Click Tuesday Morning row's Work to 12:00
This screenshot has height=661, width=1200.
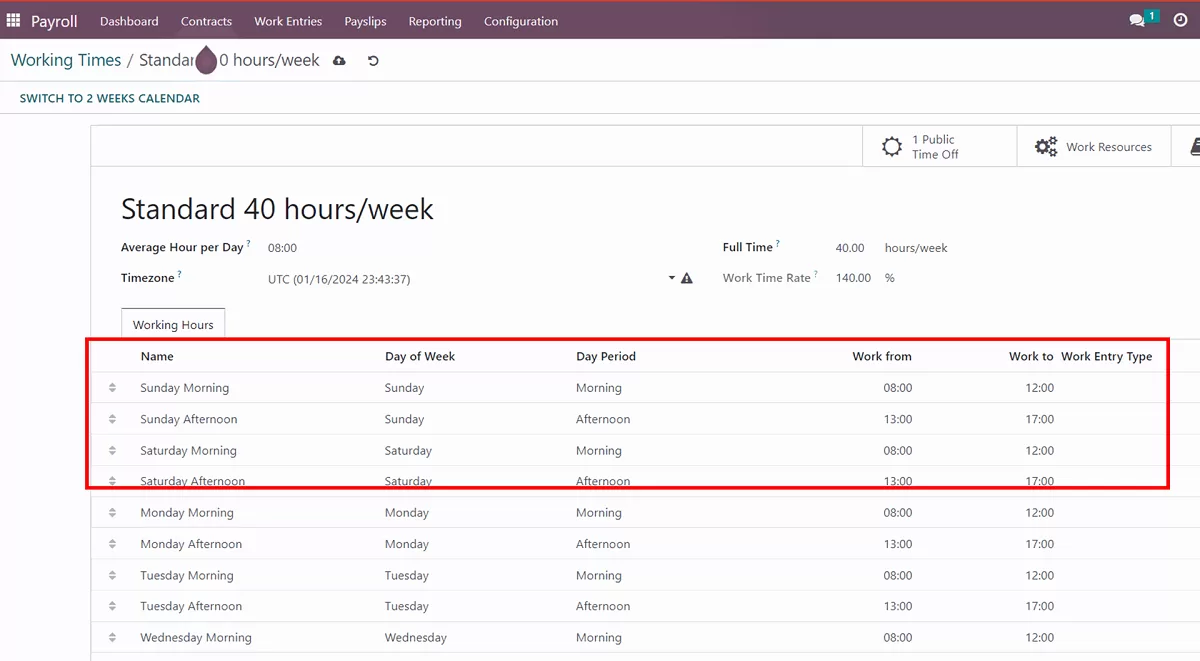coord(1040,576)
